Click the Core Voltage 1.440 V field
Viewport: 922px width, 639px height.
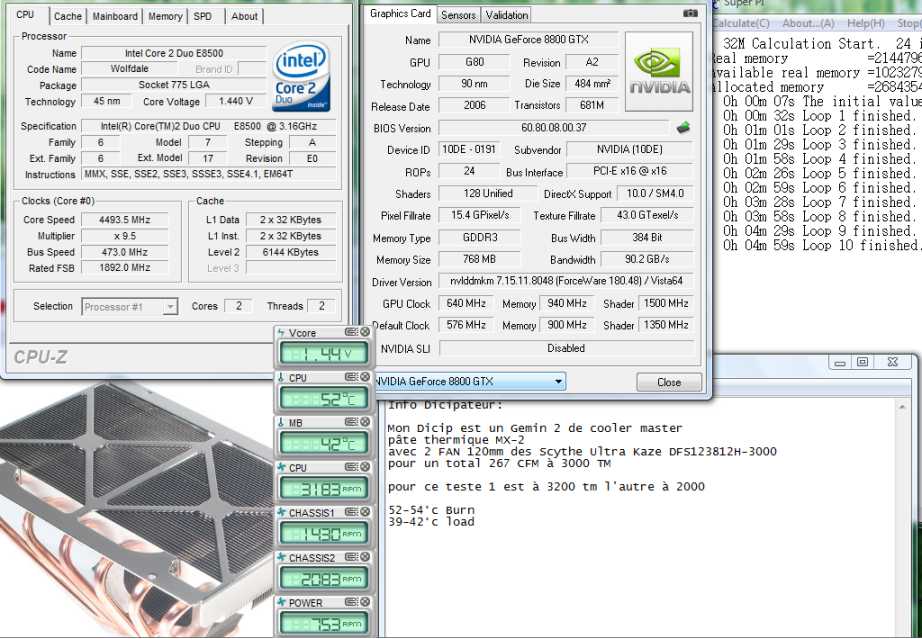point(235,101)
